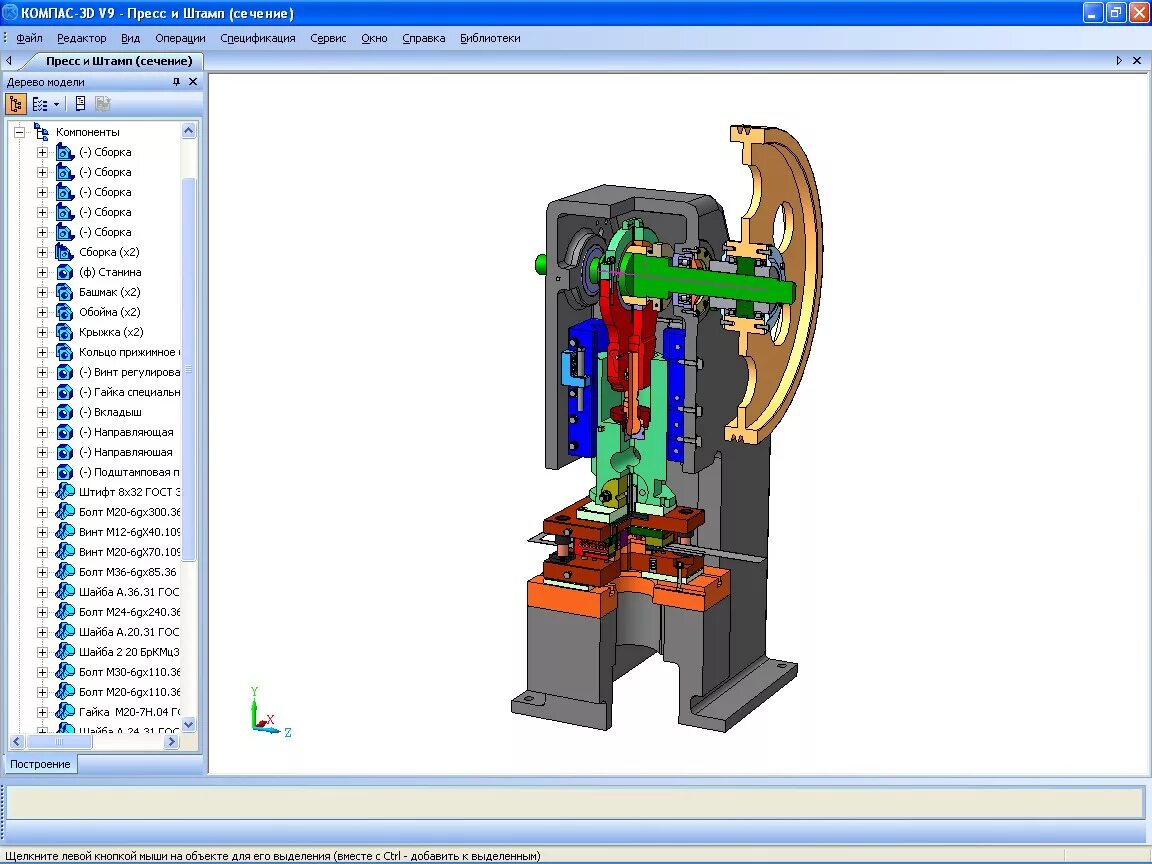1152x864 pixels.
Task: Expand the Крыжка (x2) node
Action: tap(42, 332)
